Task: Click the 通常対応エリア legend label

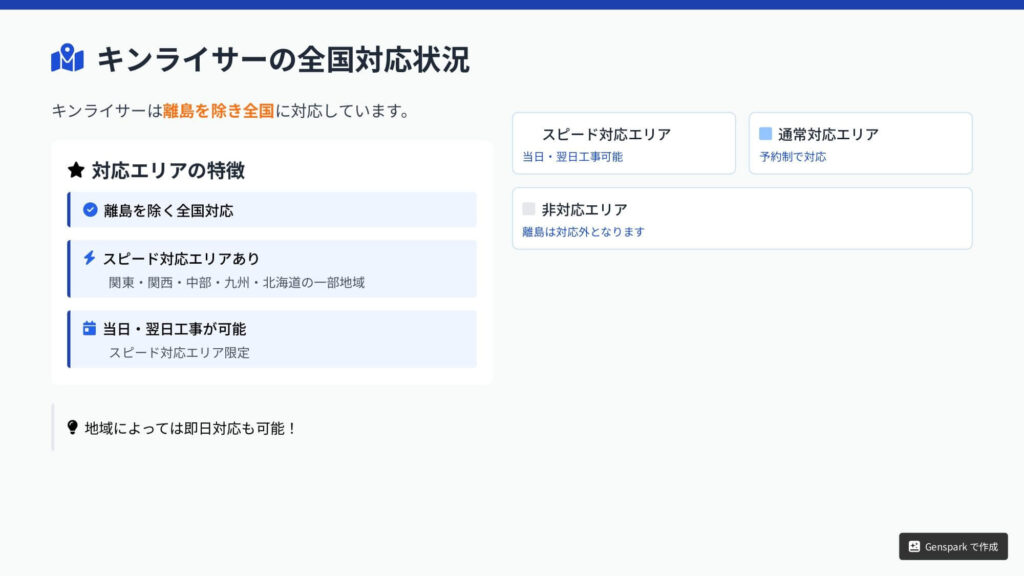Action: point(828,135)
